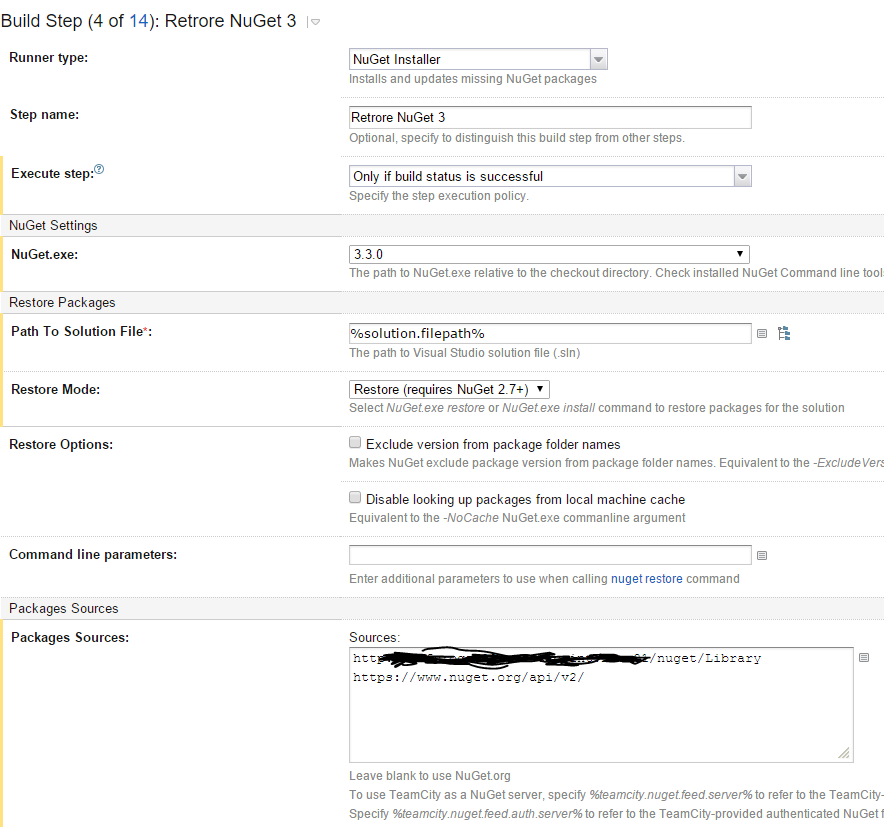Expand the solution path field editor icon
The height and width of the screenshot is (827, 884).
tap(762, 334)
